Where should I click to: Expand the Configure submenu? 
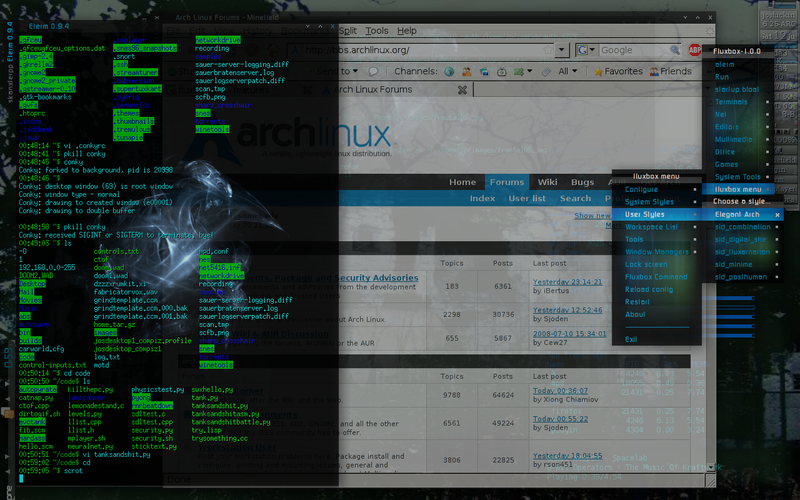[656, 189]
